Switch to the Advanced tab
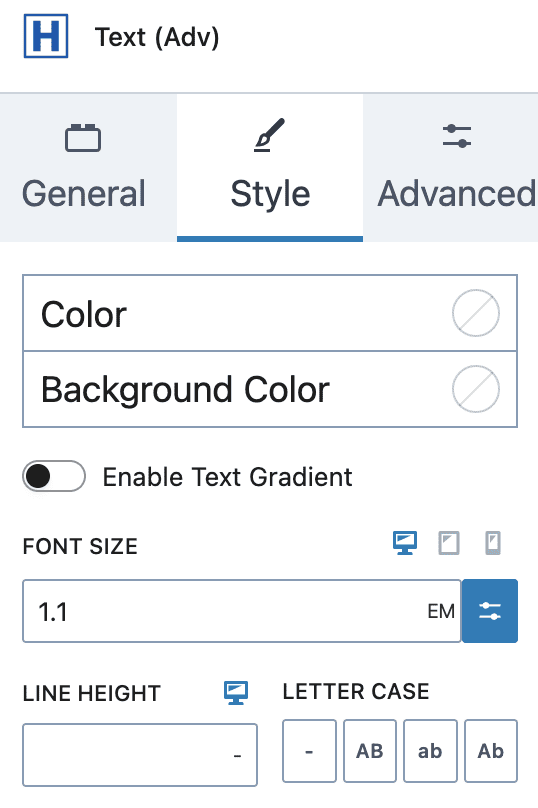Viewport: 538px width, 808px height. click(x=450, y=167)
